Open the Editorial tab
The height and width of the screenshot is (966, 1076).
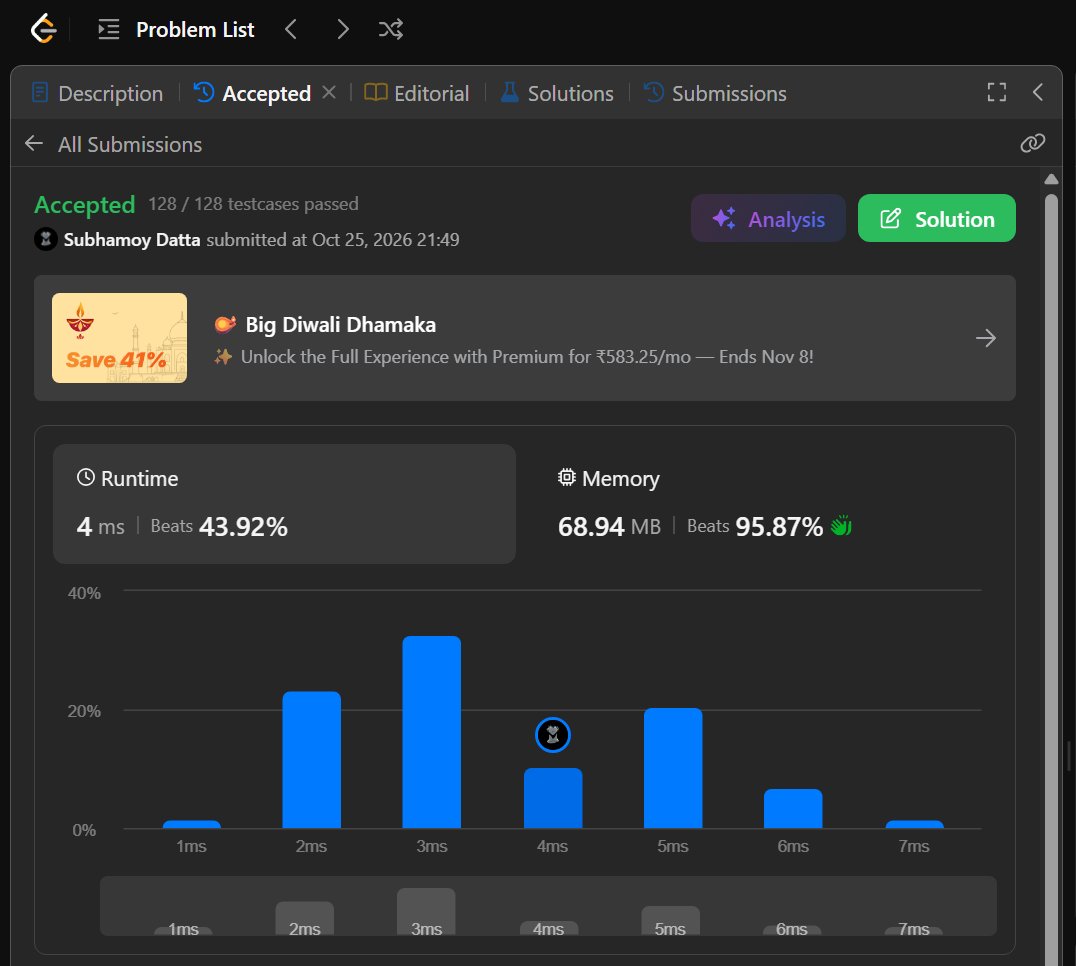417,93
